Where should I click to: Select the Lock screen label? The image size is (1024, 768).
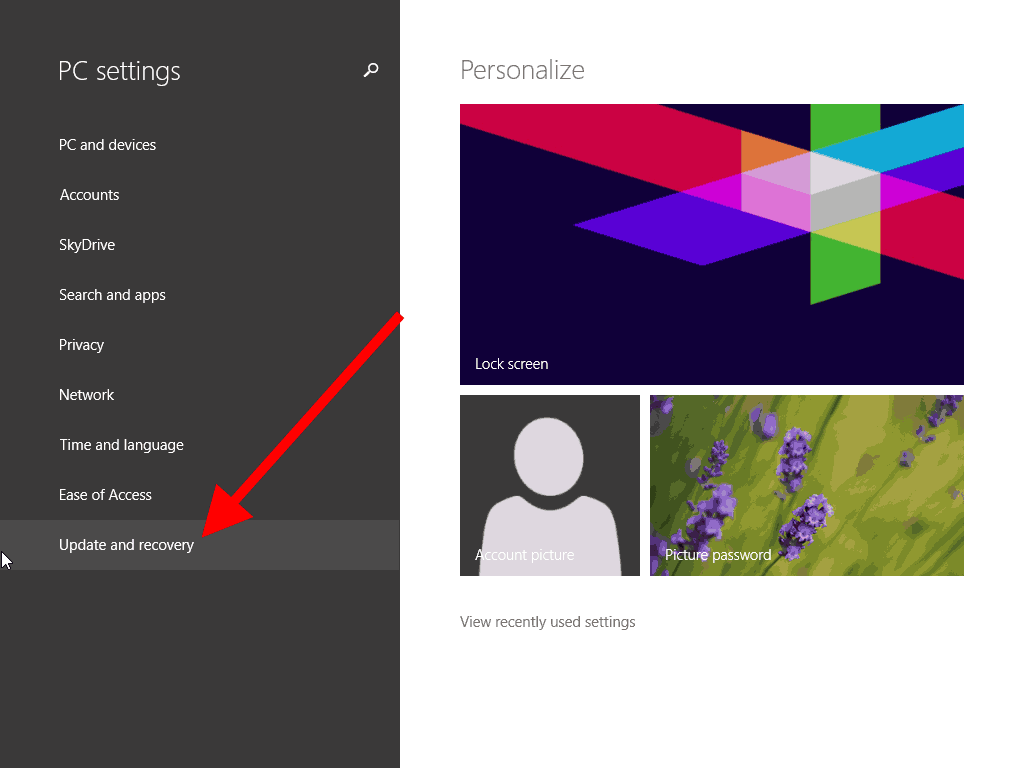coord(511,363)
